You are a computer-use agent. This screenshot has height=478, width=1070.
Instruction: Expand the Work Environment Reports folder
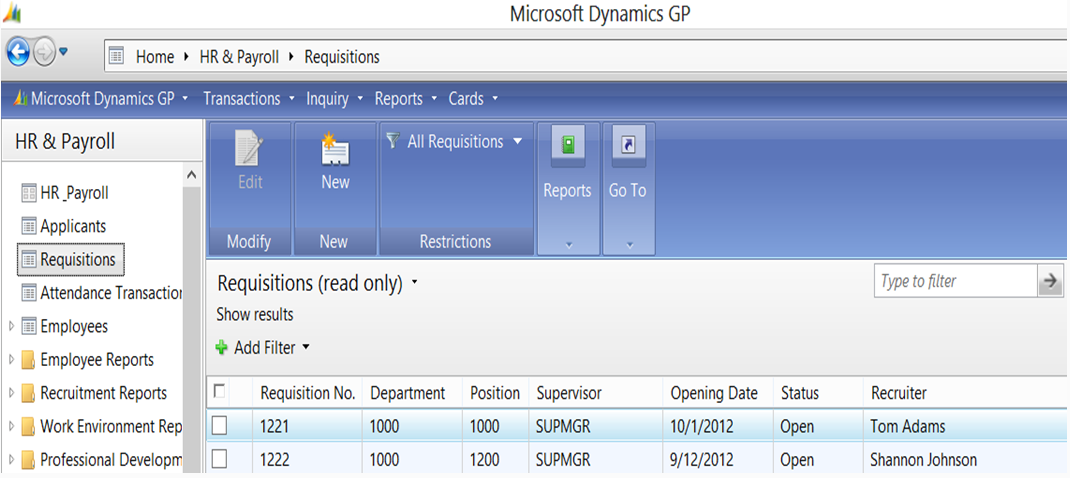point(12,427)
